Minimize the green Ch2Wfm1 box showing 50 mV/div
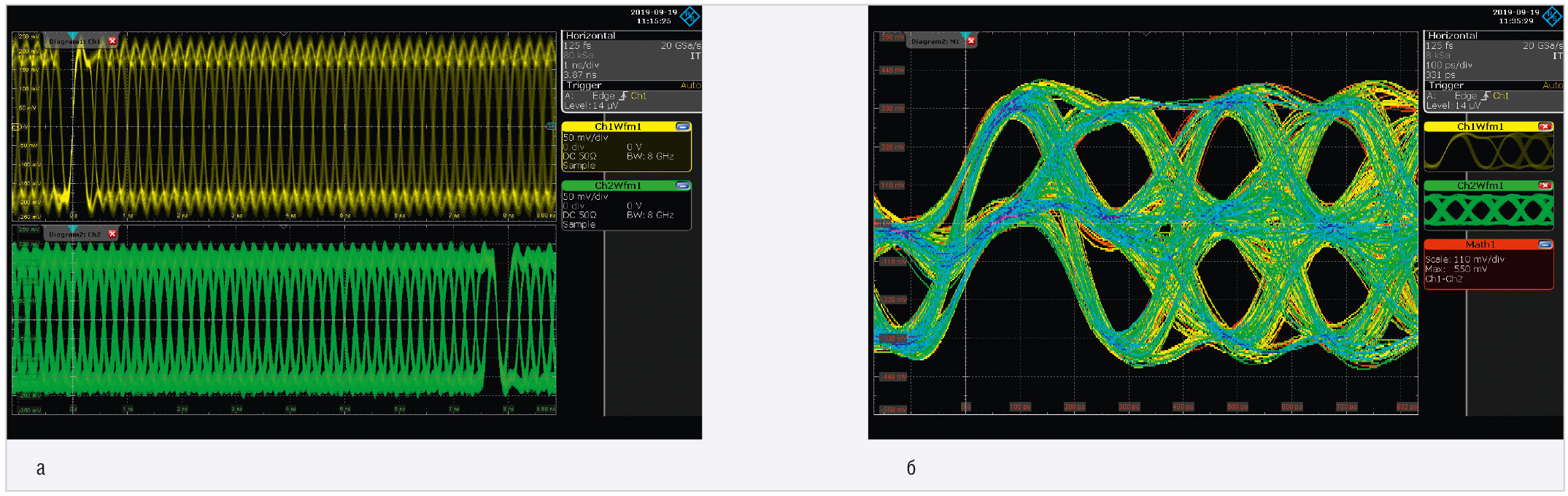Image resolution: width=1568 pixels, height=496 pixels. (682, 185)
